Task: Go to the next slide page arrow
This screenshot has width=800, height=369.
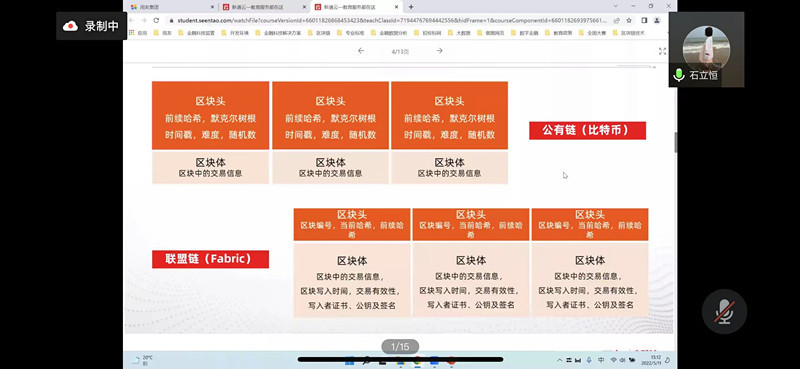Action: pyautogui.click(x=439, y=51)
